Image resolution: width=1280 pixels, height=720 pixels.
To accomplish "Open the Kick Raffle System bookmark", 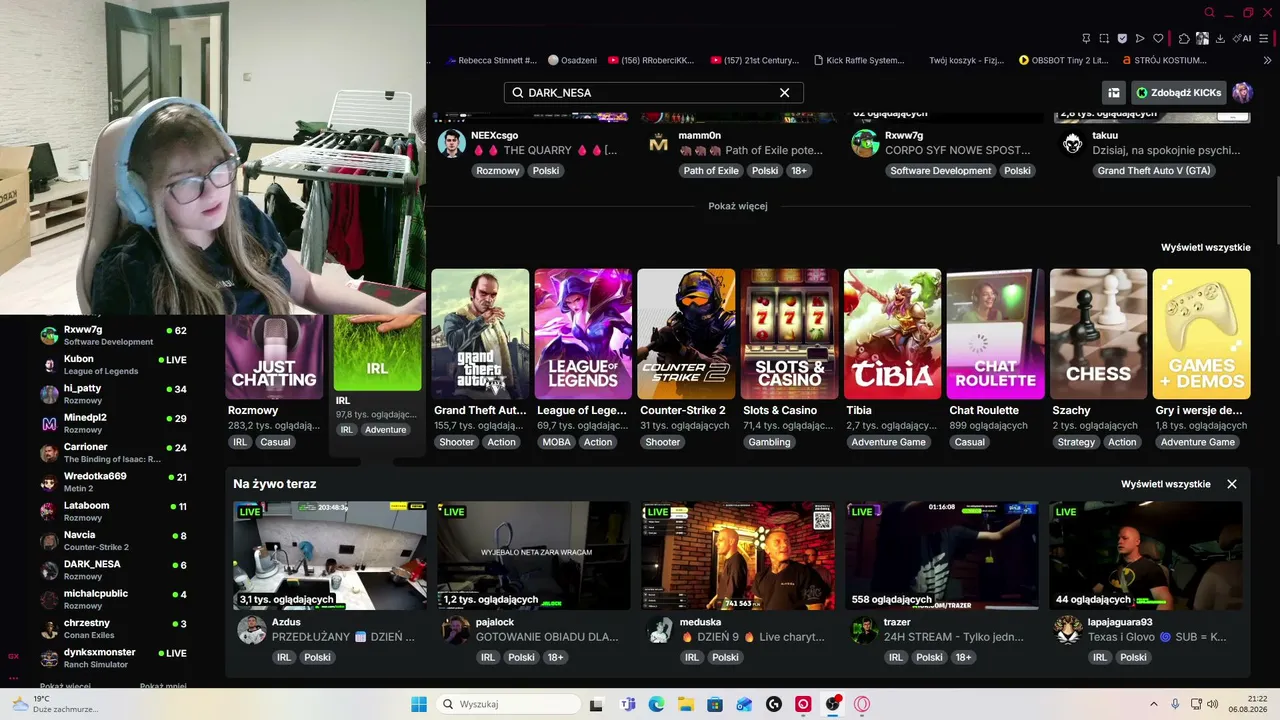I will (x=859, y=60).
